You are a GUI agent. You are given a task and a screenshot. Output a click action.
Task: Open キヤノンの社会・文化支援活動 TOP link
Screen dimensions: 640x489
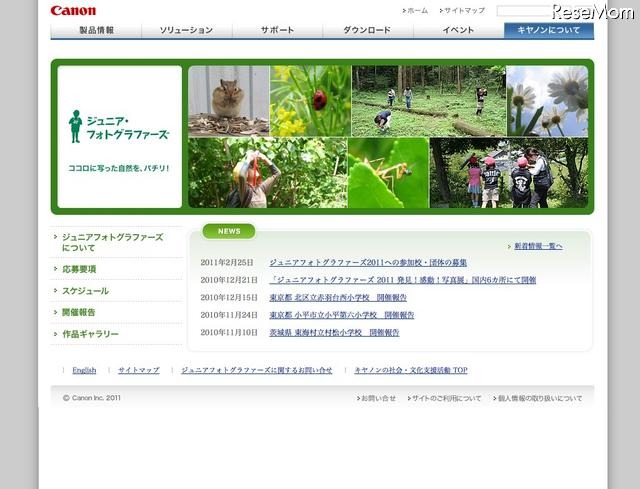[411, 370]
